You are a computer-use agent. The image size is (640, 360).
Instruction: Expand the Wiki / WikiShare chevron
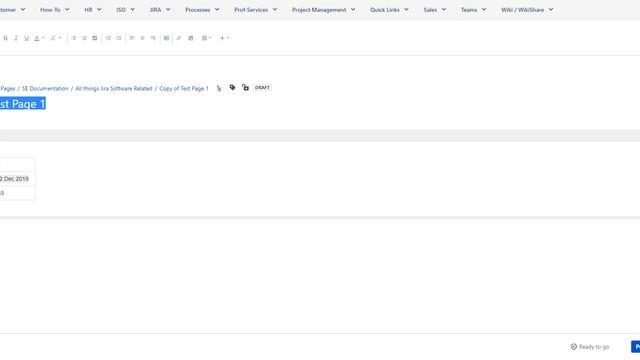pyautogui.click(x=551, y=9)
